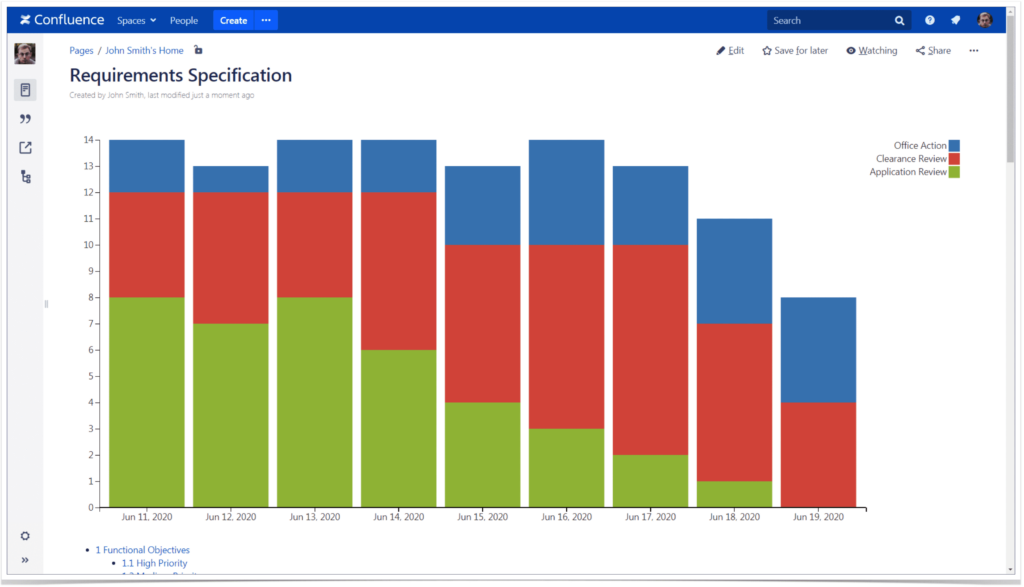Toggle Save for later star
This screenshot has width=1024, height=587.
tap(794, 50)
